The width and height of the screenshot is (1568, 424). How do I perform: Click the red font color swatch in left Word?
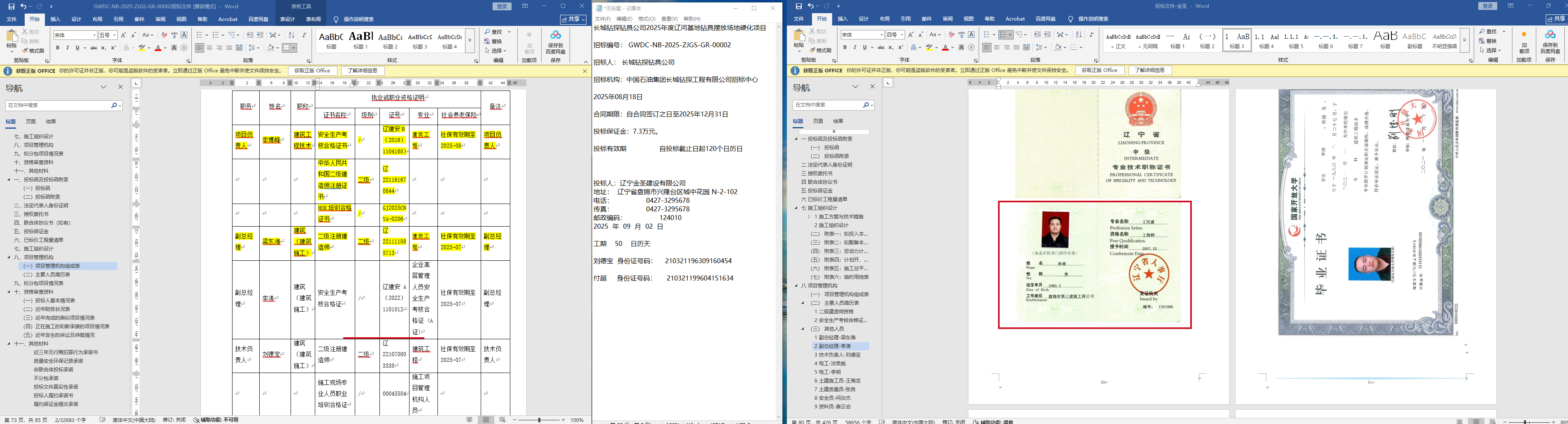[x=158, y=48]
